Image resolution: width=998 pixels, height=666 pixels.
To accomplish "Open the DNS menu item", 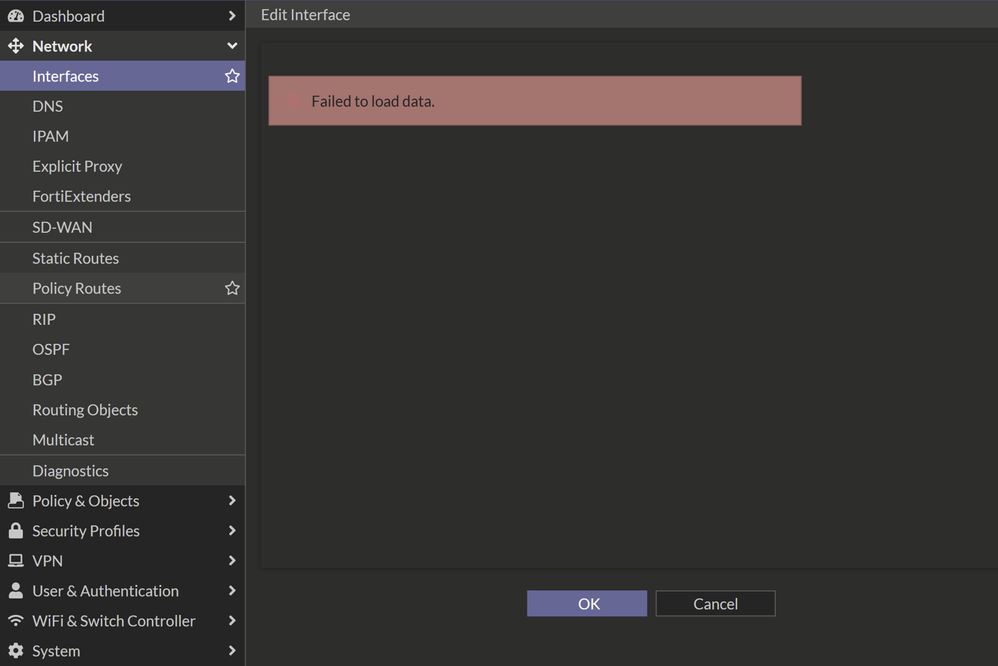I will click(x=47, y=106).
